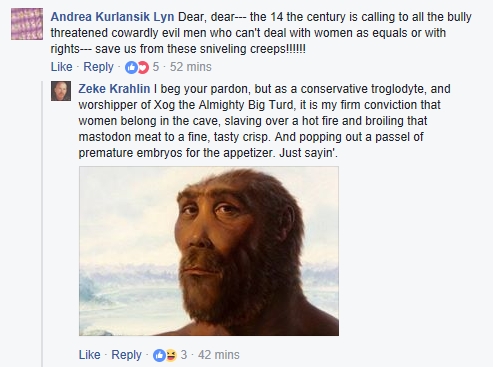Click the thumbs-up reaction icon on Zeke's reply
Image resolution: width=493 pixels, height=367 pixels.
point(159,355)
